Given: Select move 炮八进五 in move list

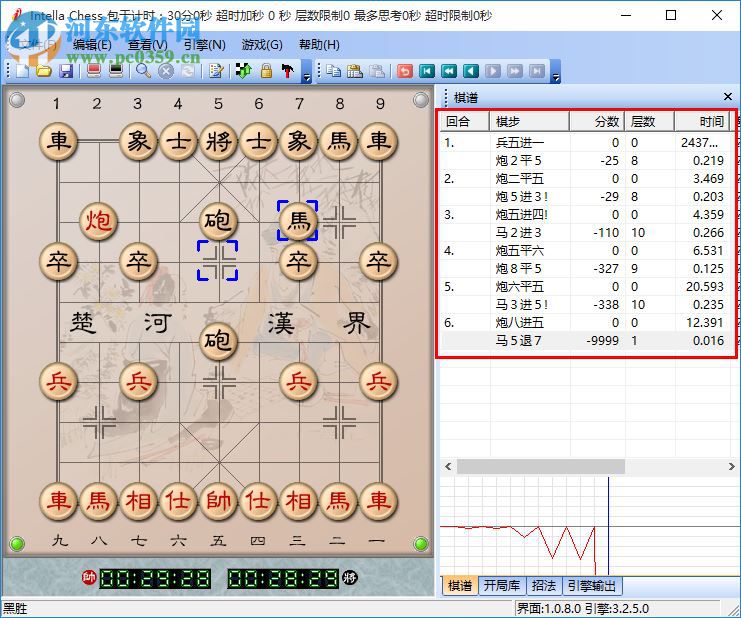Looking at the screenshot, I should (x=520, y=322).
